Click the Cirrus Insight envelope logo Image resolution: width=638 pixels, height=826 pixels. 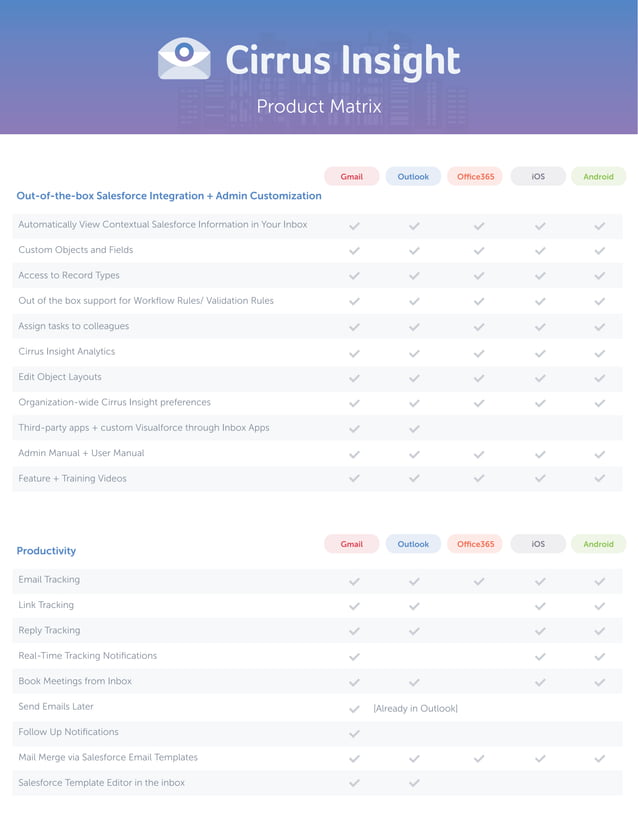click(x=184, y=60)
